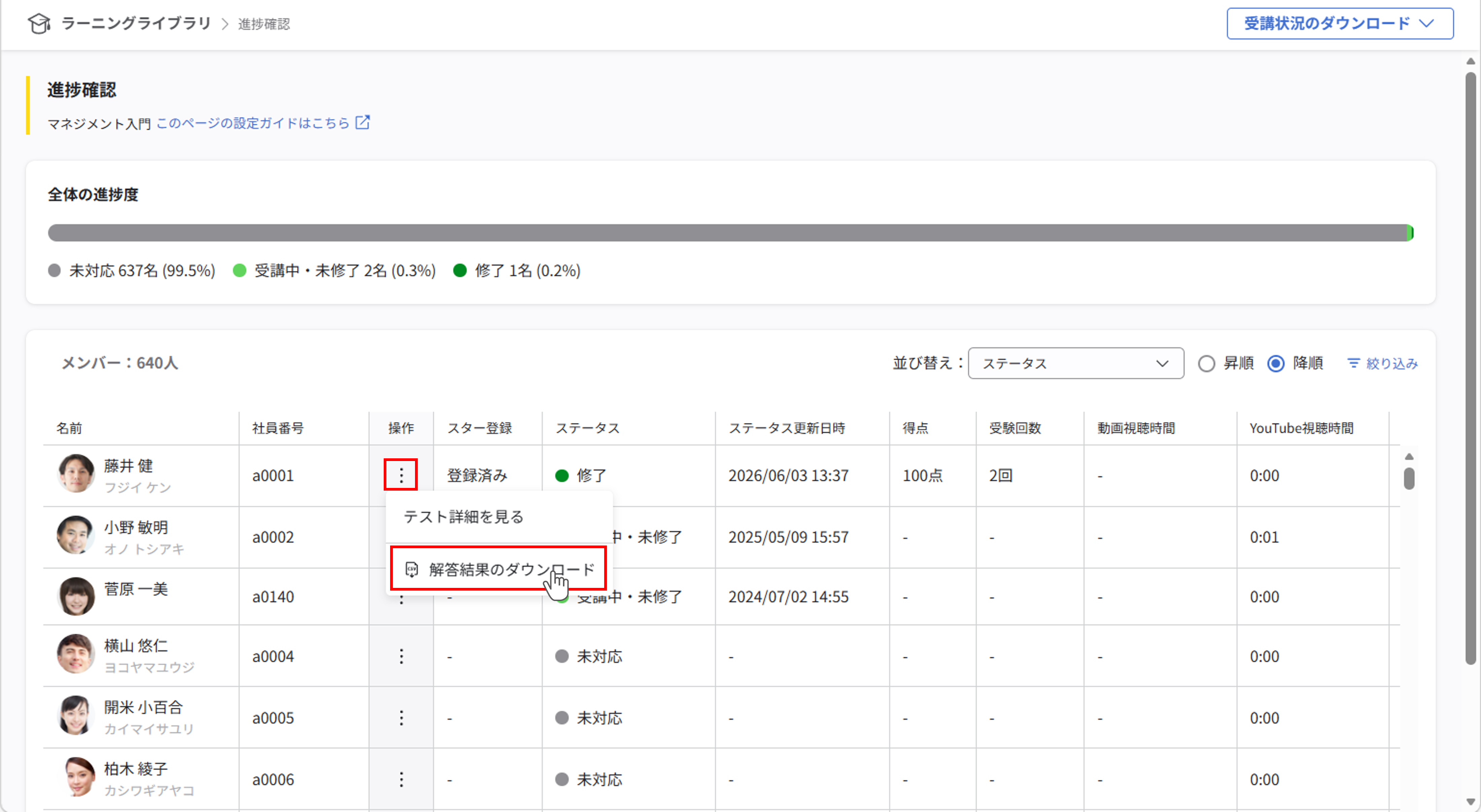Click the 100点 score cell
Viewport: 1481px width, 812px height.
point(923,476)
